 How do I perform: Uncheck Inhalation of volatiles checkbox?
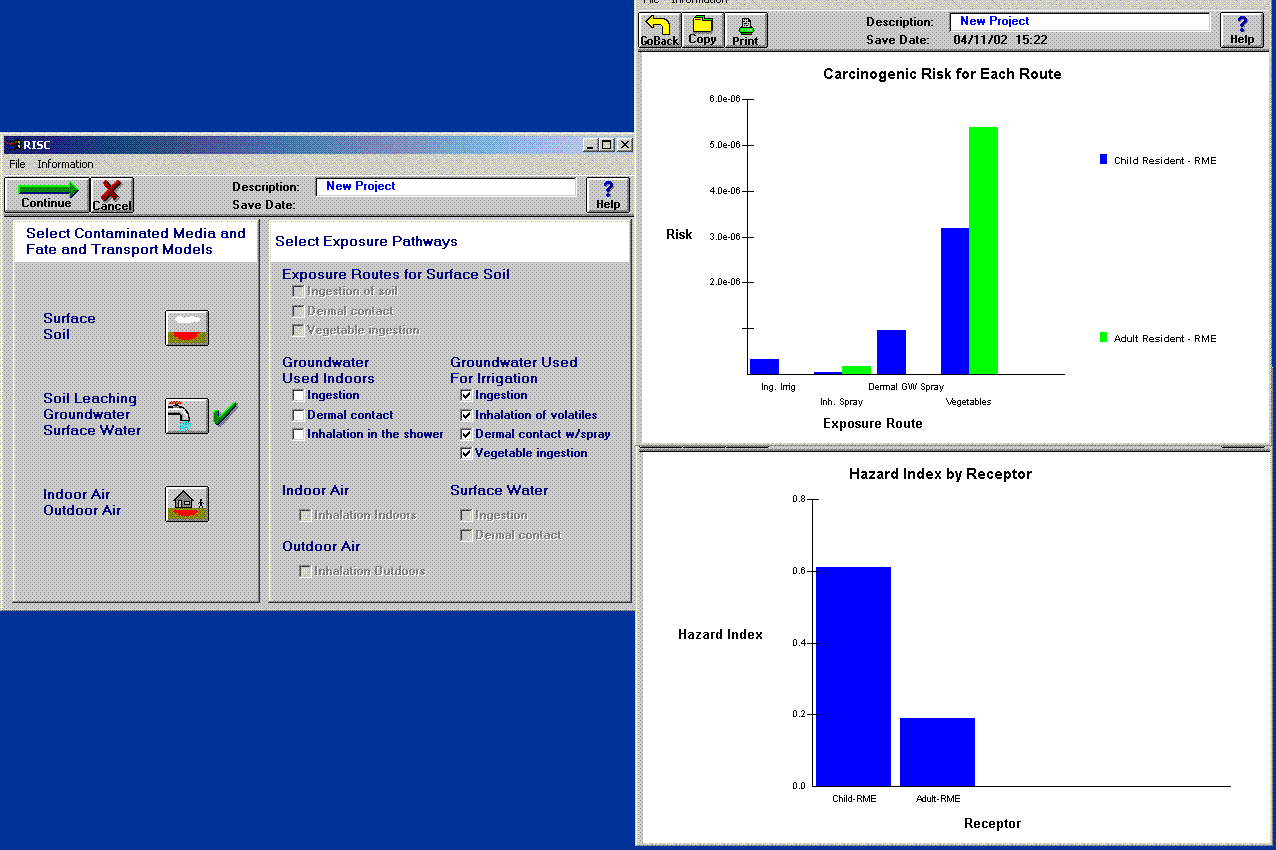point(466,415)
